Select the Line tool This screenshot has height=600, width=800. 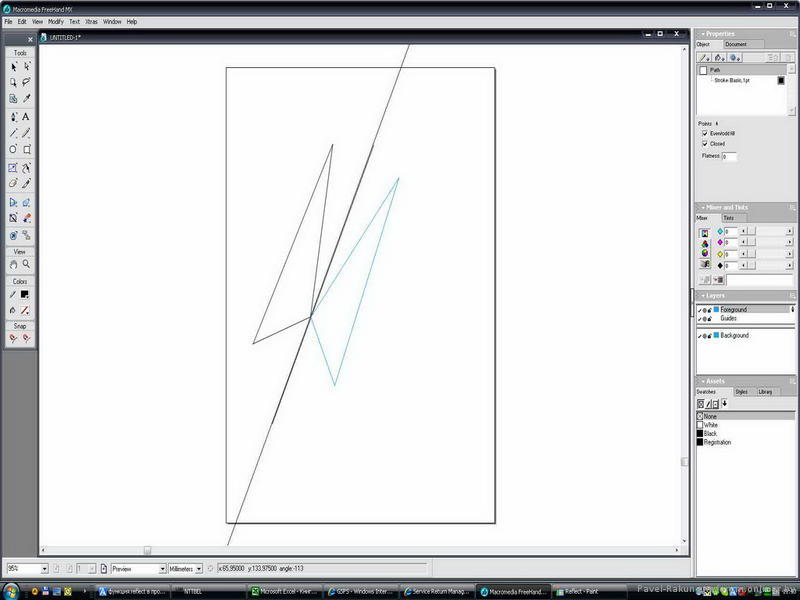click(13, 133)
